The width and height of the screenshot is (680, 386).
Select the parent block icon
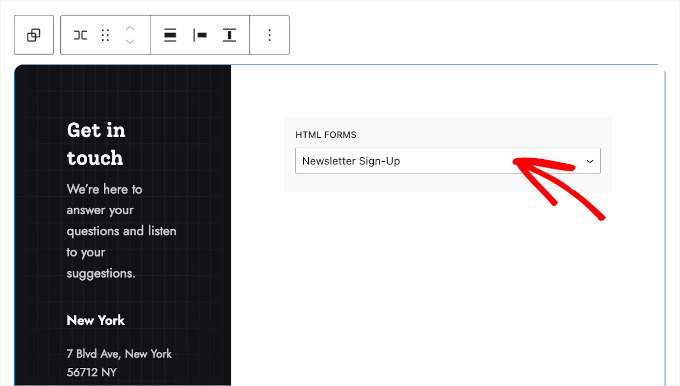click(x=34, y=35)
